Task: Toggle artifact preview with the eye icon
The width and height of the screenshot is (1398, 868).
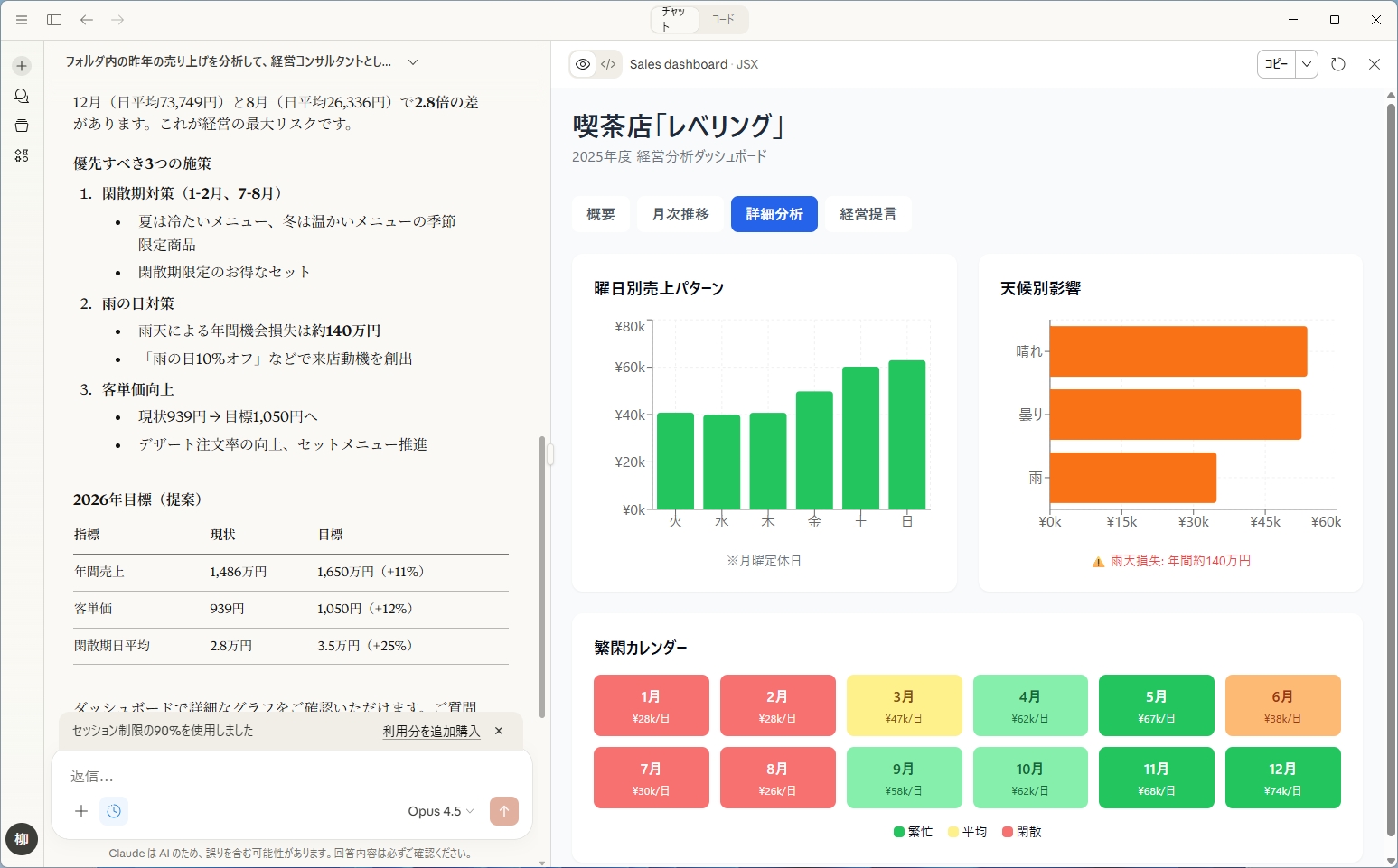Action: point(583,63)
